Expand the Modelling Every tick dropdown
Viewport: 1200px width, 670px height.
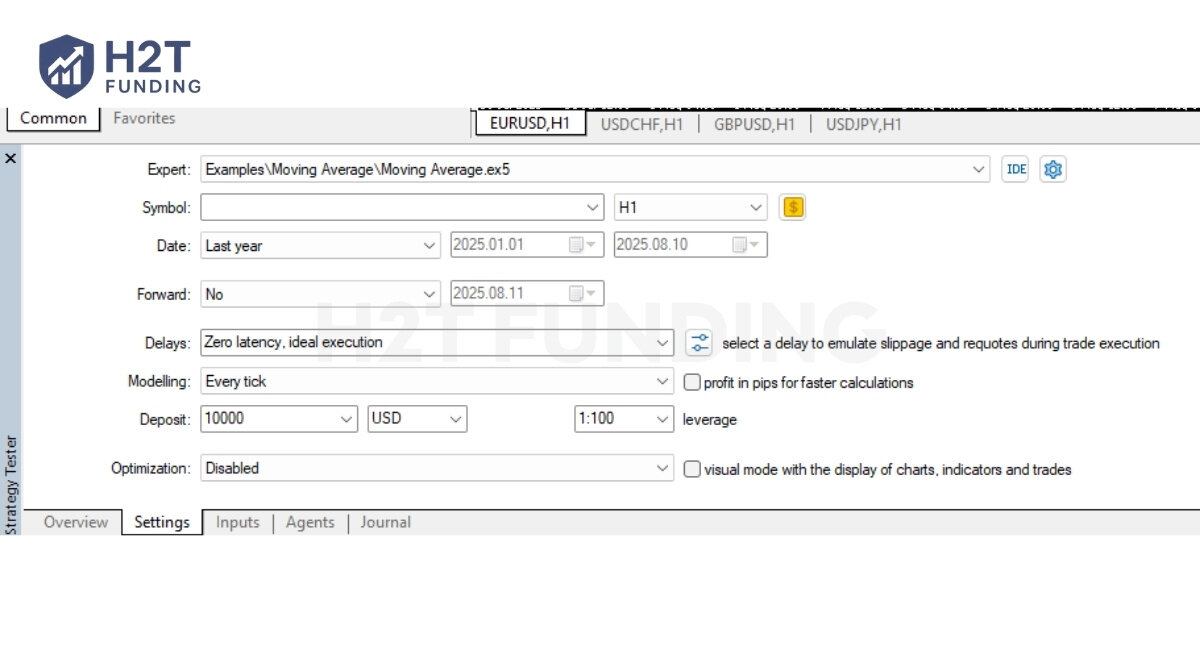(x=662, y=382)
